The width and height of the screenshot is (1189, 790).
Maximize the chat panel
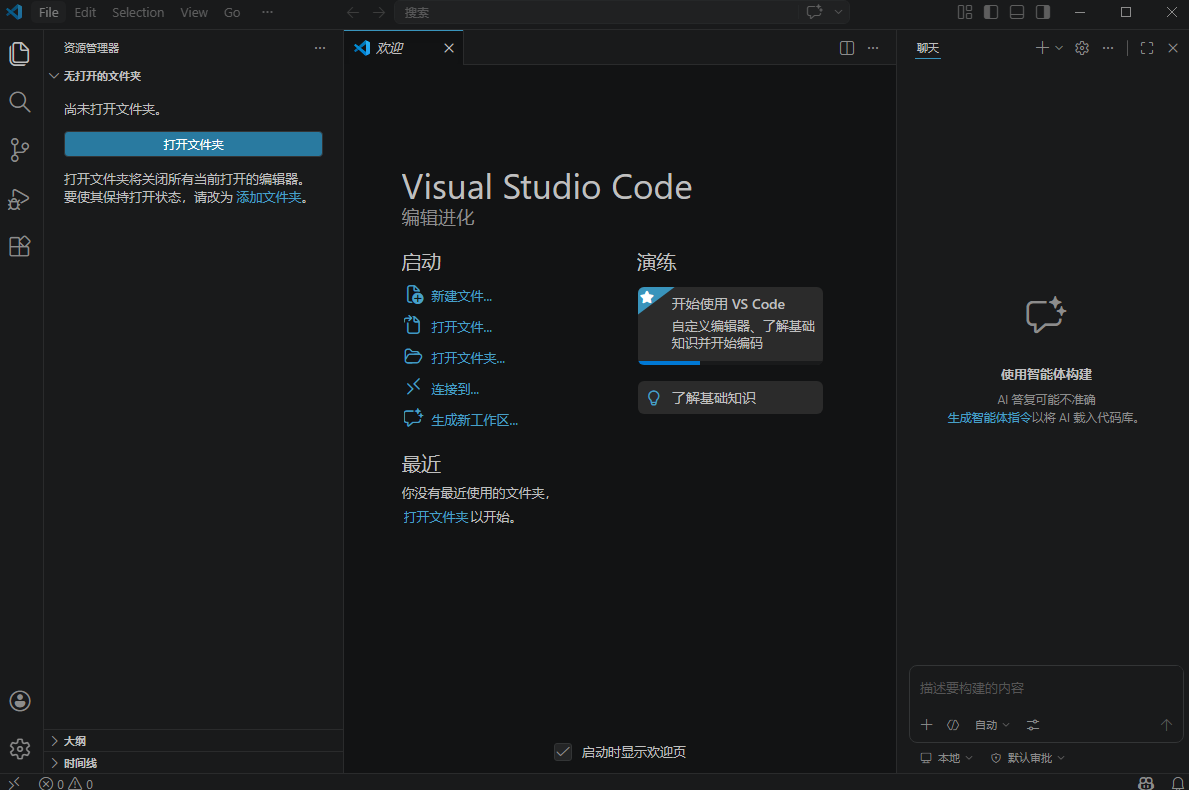pyautogui.click(x=1147, y=48)
